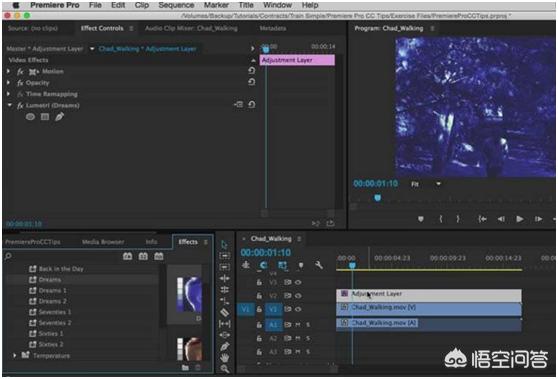This screenshot has height=379, width=558.
Task: Switch to the Media Browser tab
Action: 103,242
